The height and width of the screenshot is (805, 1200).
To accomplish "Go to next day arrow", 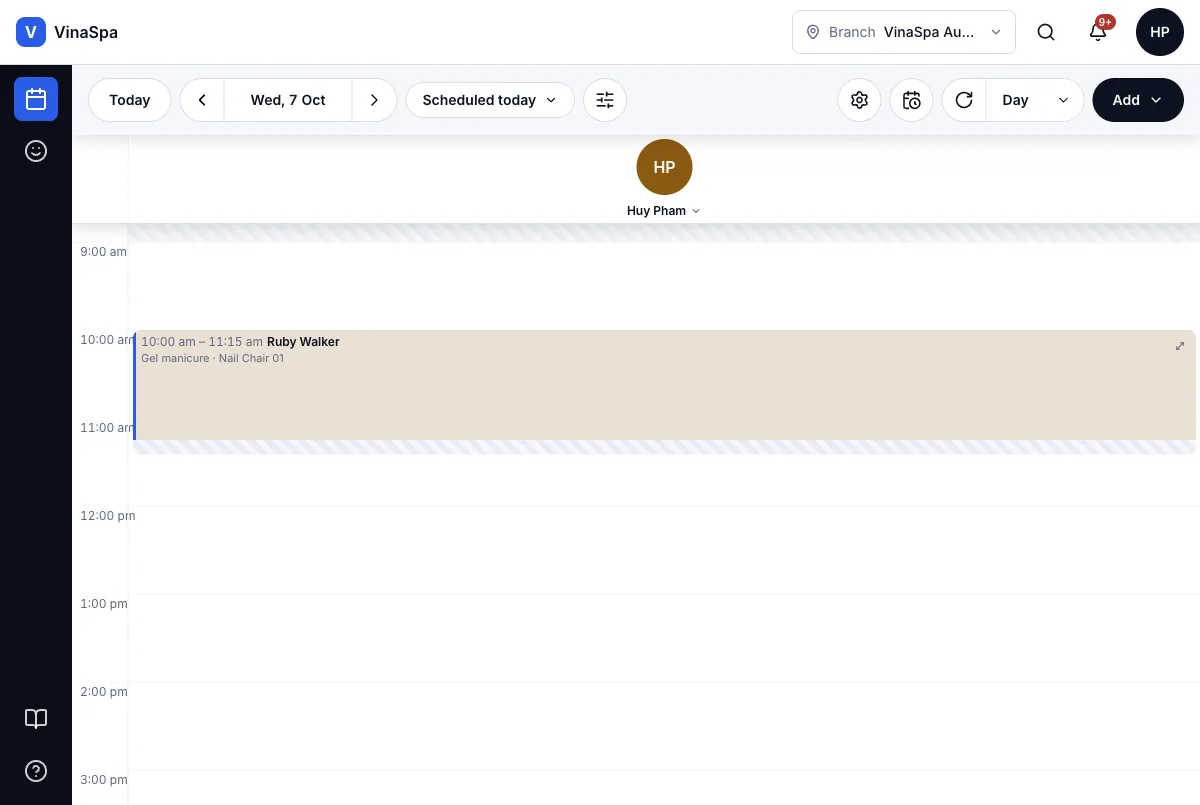I will (x=374, y=100).
